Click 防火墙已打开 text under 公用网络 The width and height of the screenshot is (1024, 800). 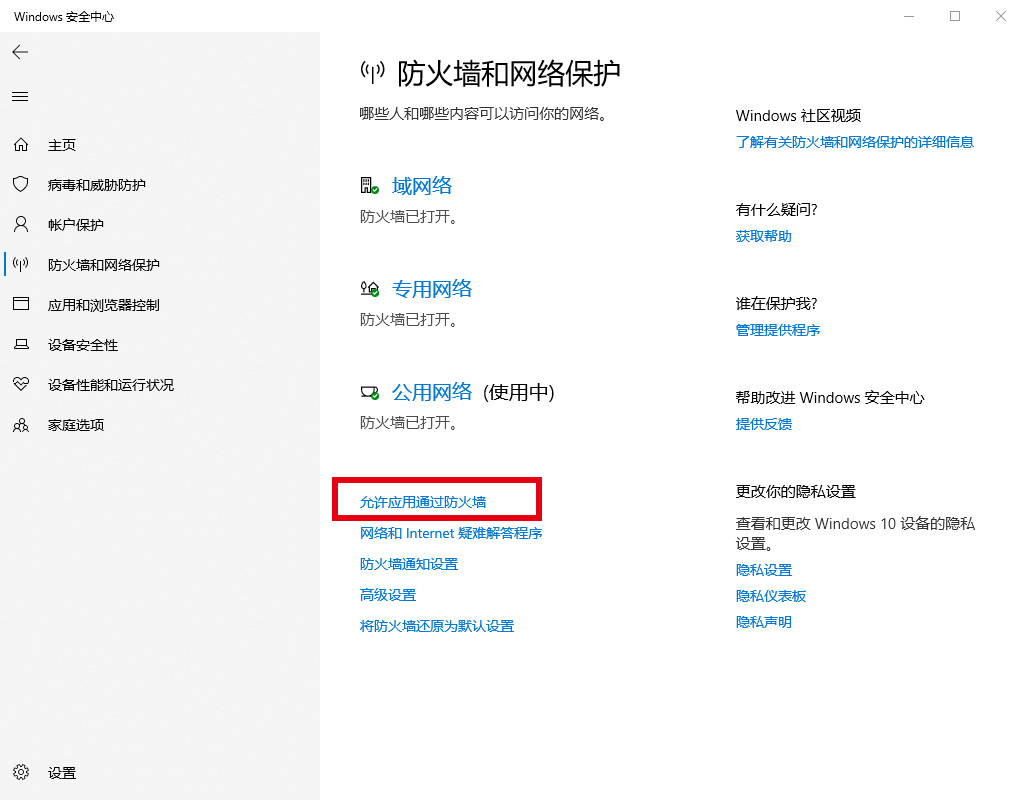(409, 423)
